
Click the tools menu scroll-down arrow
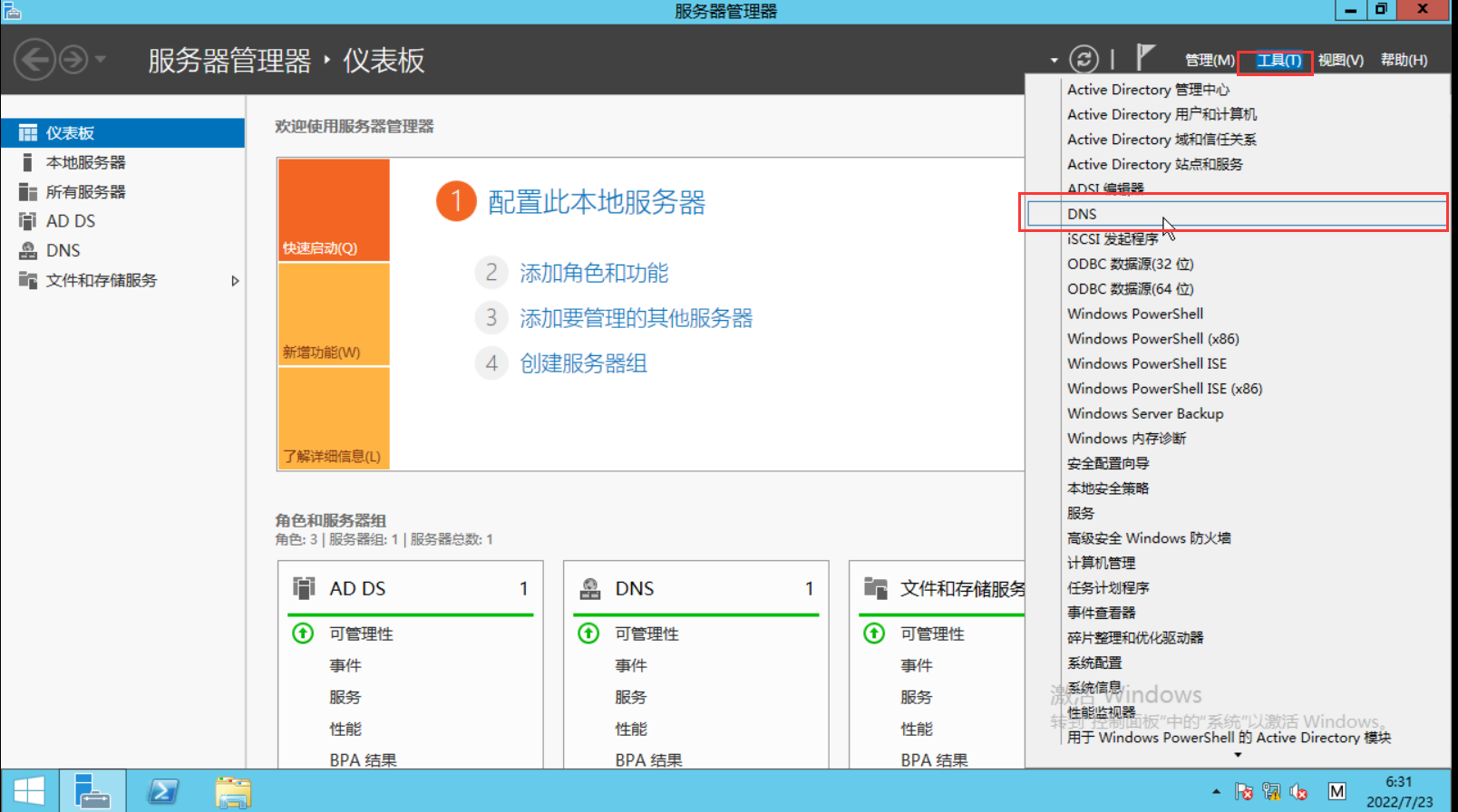(x=1238, y=755)
